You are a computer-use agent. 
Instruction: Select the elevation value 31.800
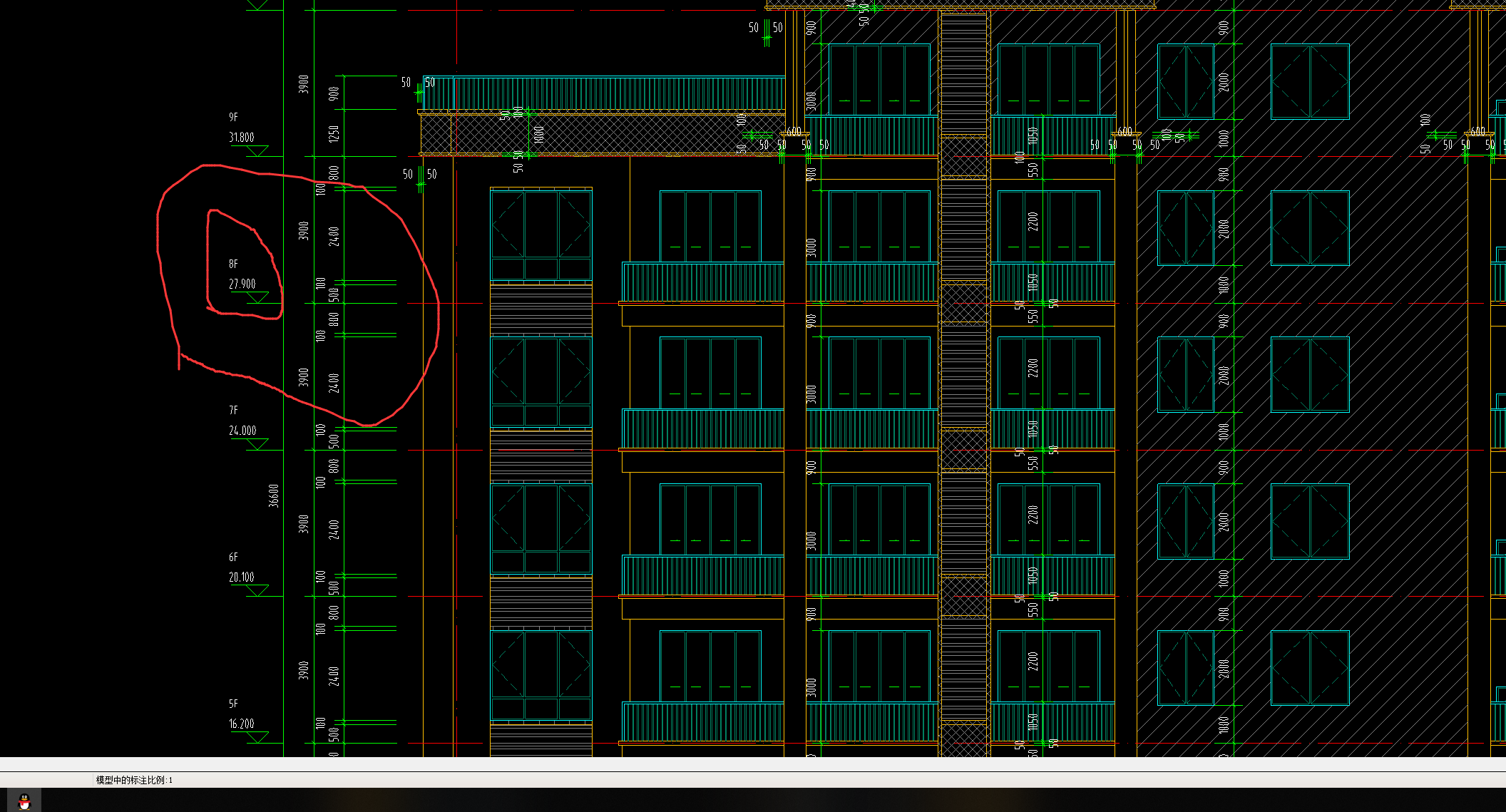tap(242, 137)
